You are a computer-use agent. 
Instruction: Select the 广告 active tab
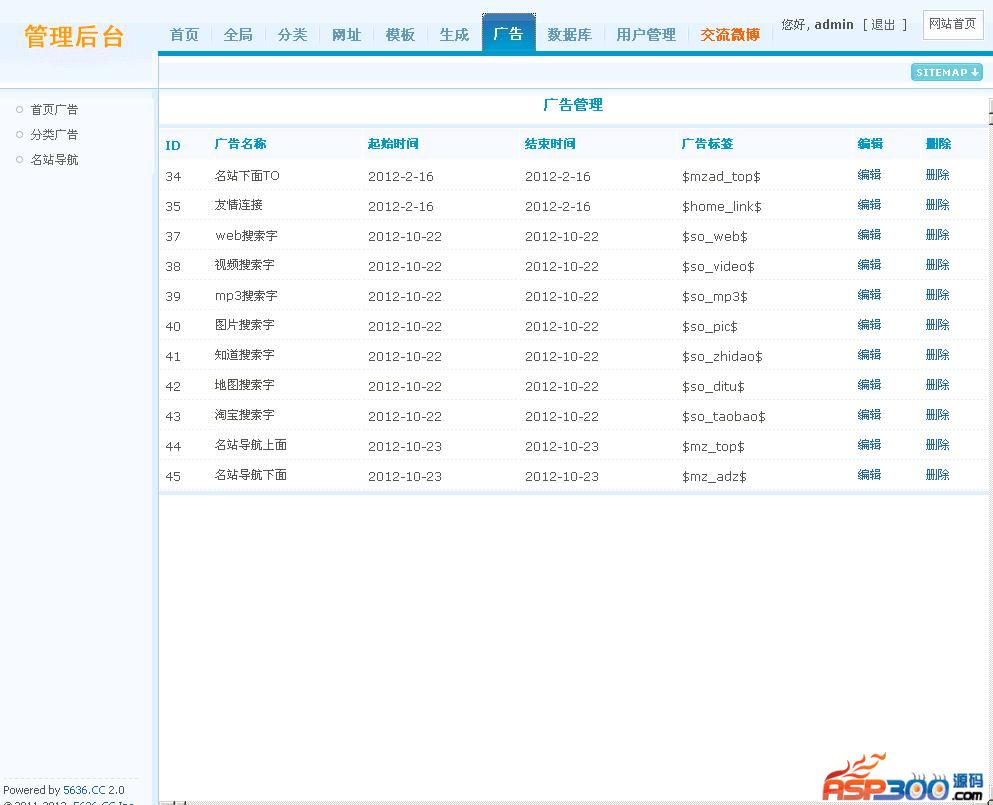point(509,34)
